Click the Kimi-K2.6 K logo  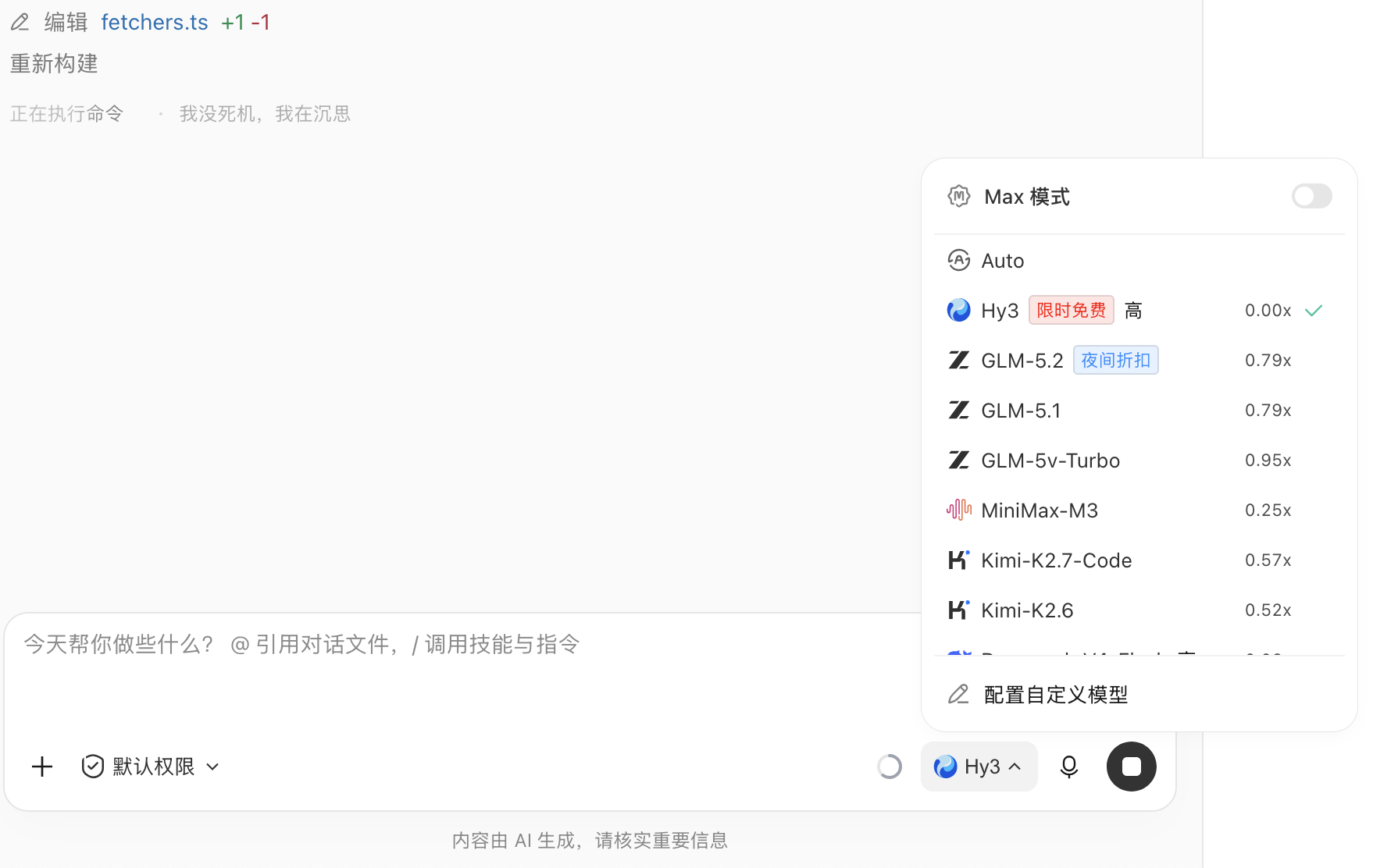tap(959, 610)
